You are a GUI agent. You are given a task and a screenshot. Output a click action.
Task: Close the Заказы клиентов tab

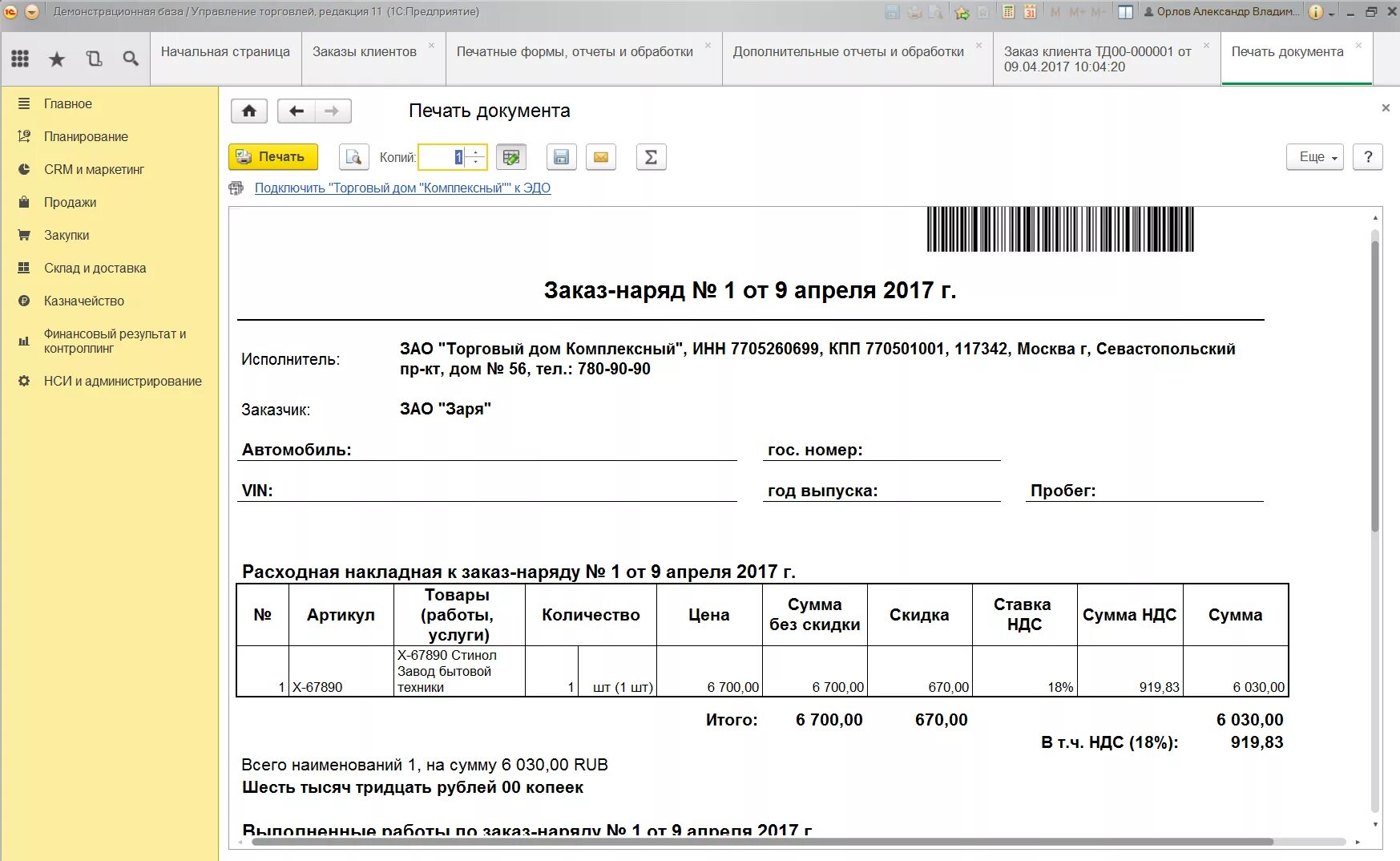coord(431,45)
